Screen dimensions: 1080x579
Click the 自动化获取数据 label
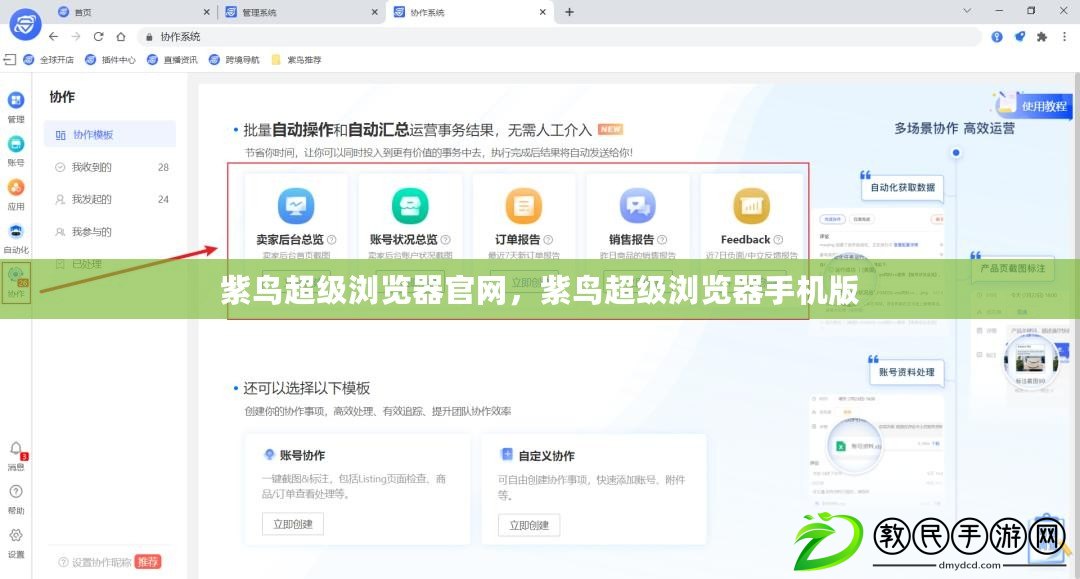coord(902,187)
